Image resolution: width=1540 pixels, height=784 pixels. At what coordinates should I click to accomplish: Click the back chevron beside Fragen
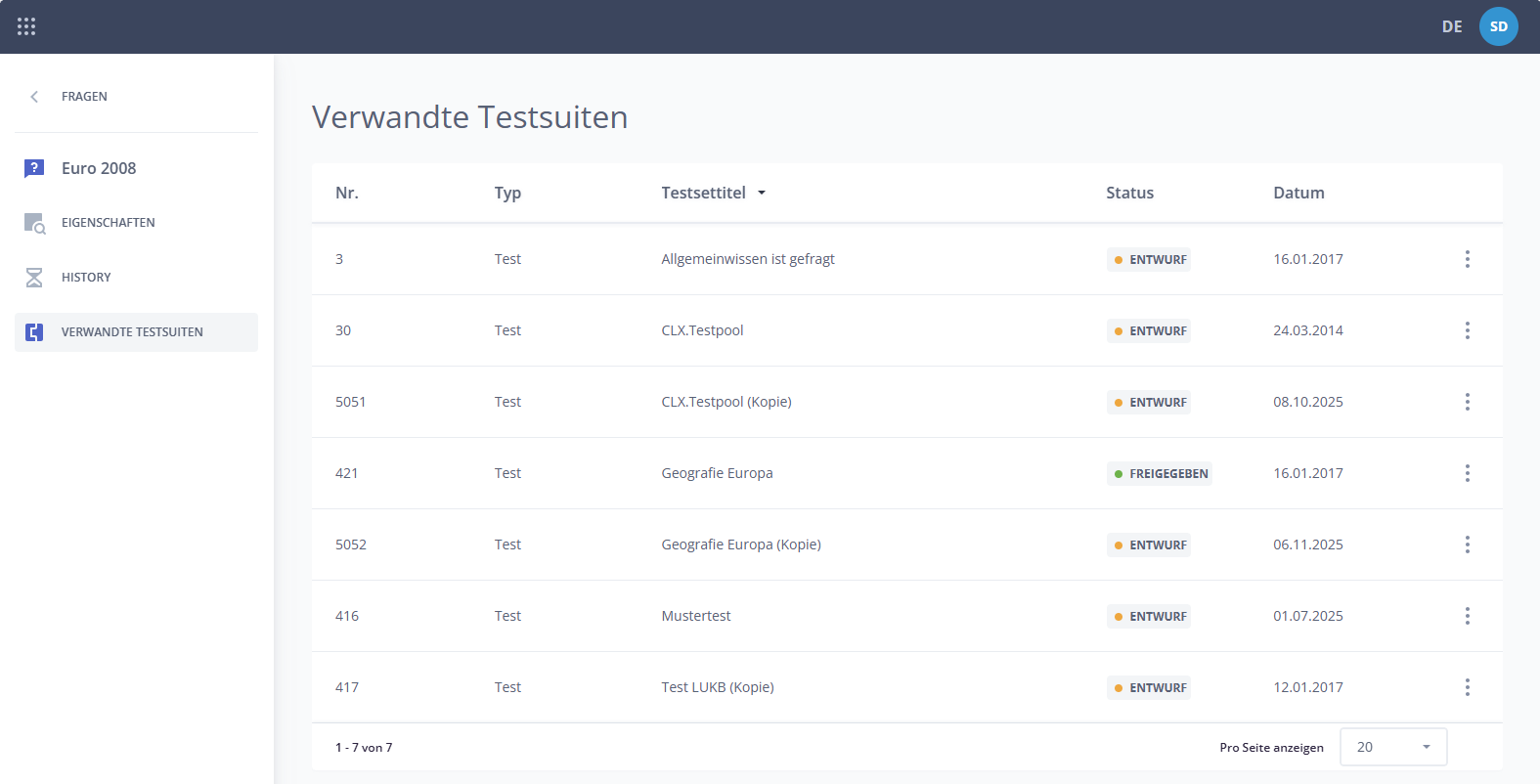coord(34,97)
